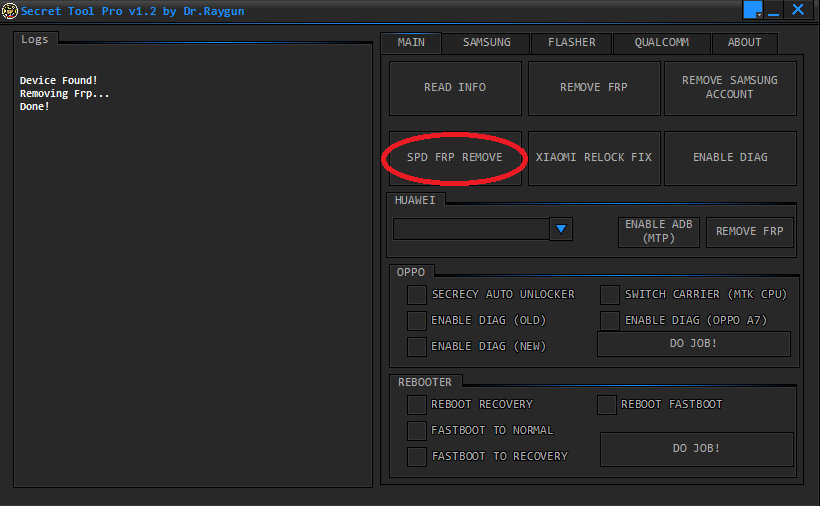Open the FLASHER tab
The image size is (820, 506).
click(572, 43)
